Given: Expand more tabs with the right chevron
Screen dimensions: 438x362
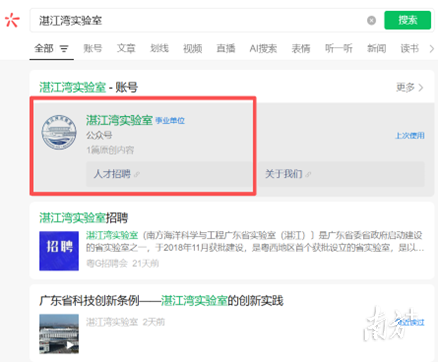Looking at the screenshot, I should coord(432,49).
